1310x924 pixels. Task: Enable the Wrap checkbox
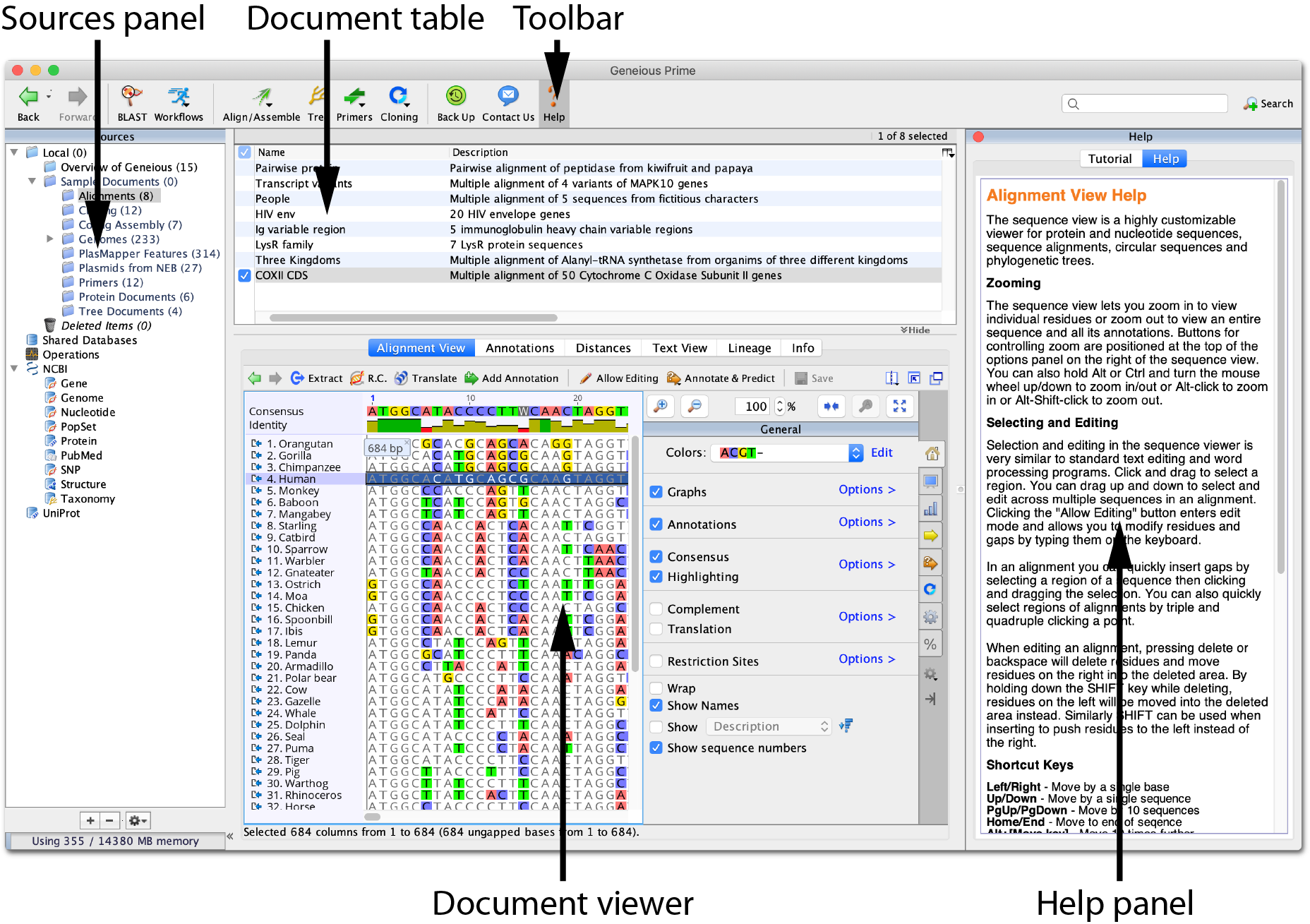click(656, 688)
